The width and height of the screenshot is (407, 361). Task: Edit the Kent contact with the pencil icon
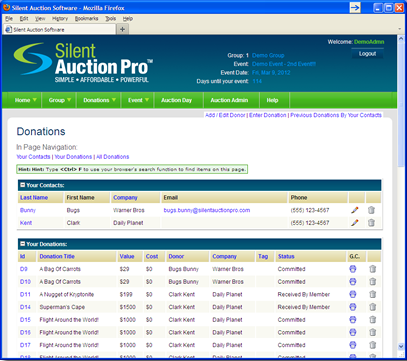point(355,223)
